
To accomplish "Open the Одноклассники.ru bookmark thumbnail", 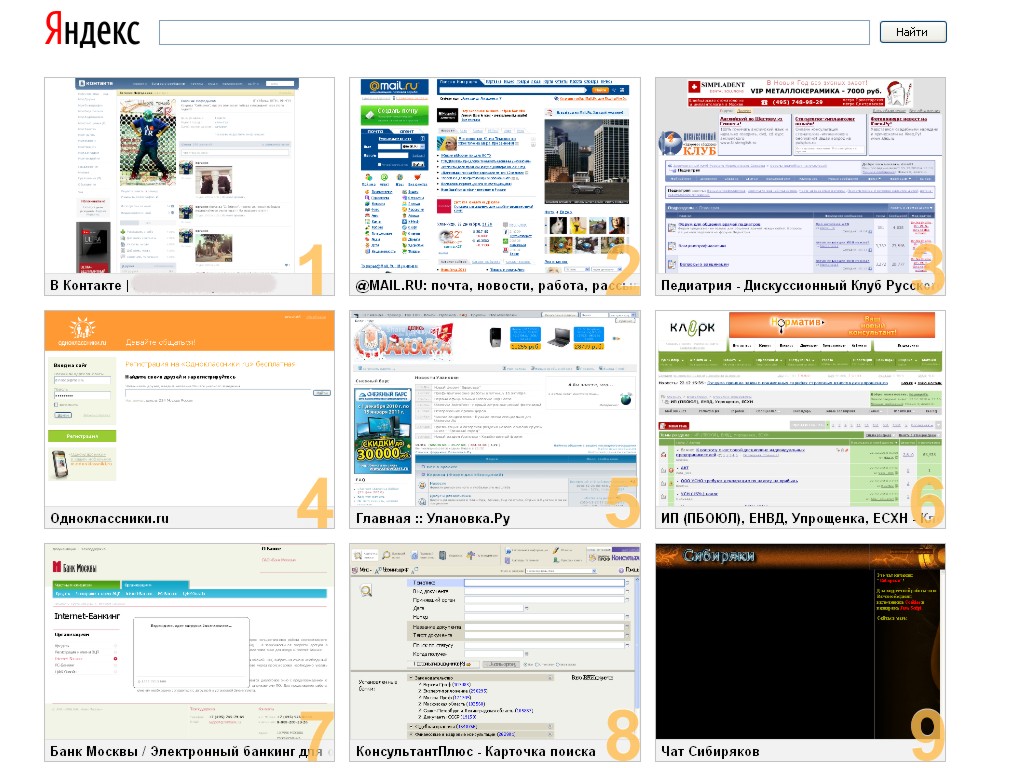I will [x=189, y=410].
